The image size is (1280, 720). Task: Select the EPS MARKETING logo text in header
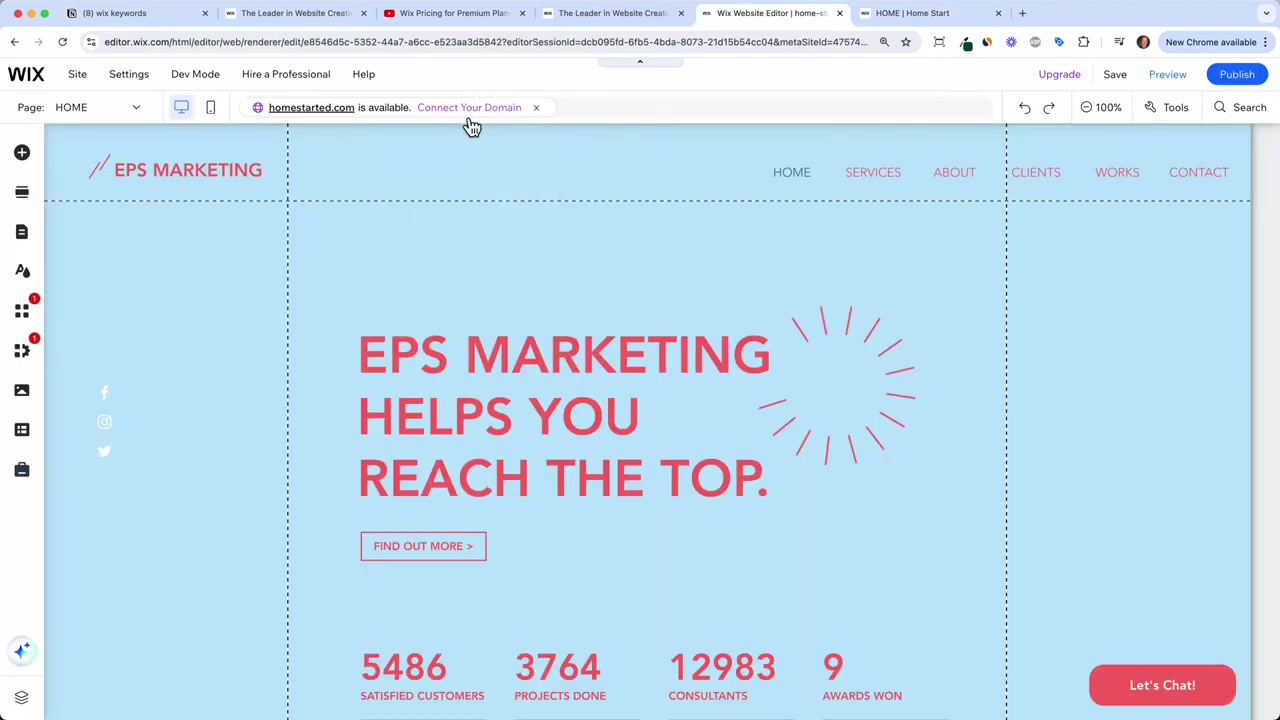(x=188, y=170)
